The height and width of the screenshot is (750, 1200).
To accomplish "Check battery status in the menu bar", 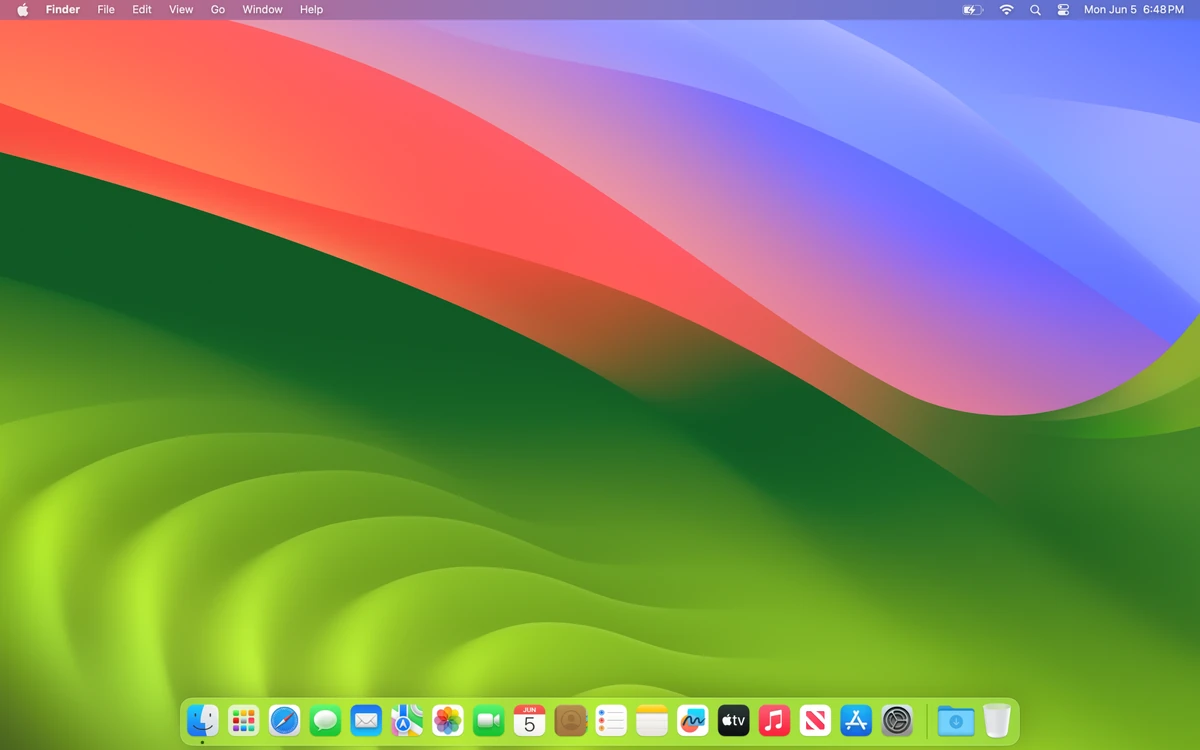I will [x=970, y=10].
